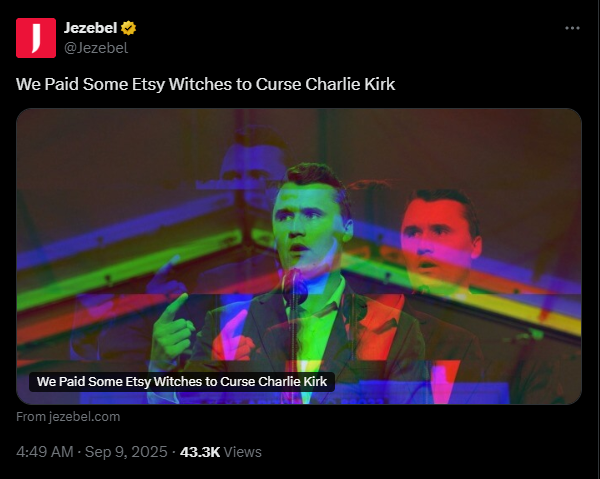Click the Sep 9, 2025 date link
This screenshot has height=479, width=600.
[126, 452]
